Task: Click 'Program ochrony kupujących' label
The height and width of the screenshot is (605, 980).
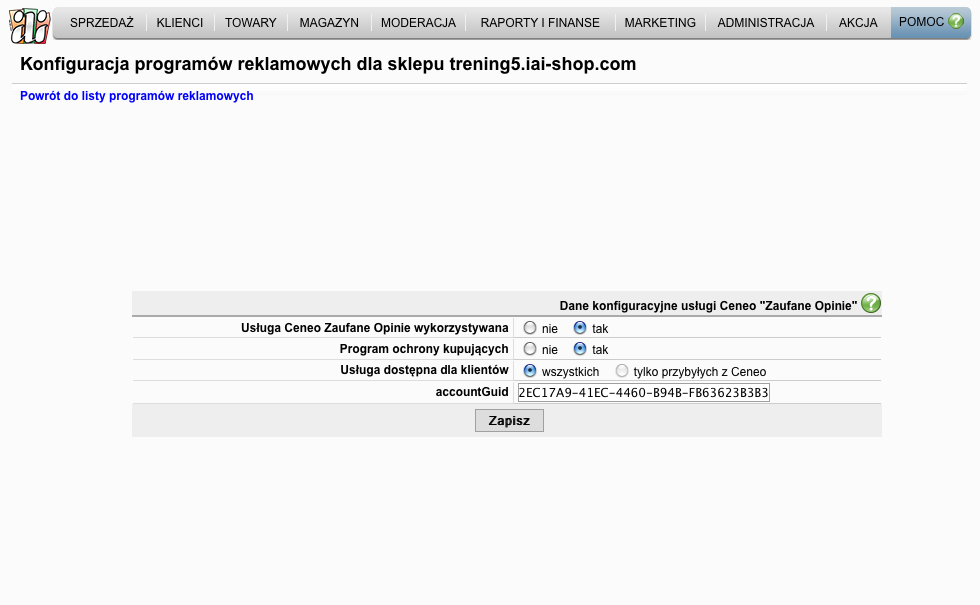Action: point(424,349)
